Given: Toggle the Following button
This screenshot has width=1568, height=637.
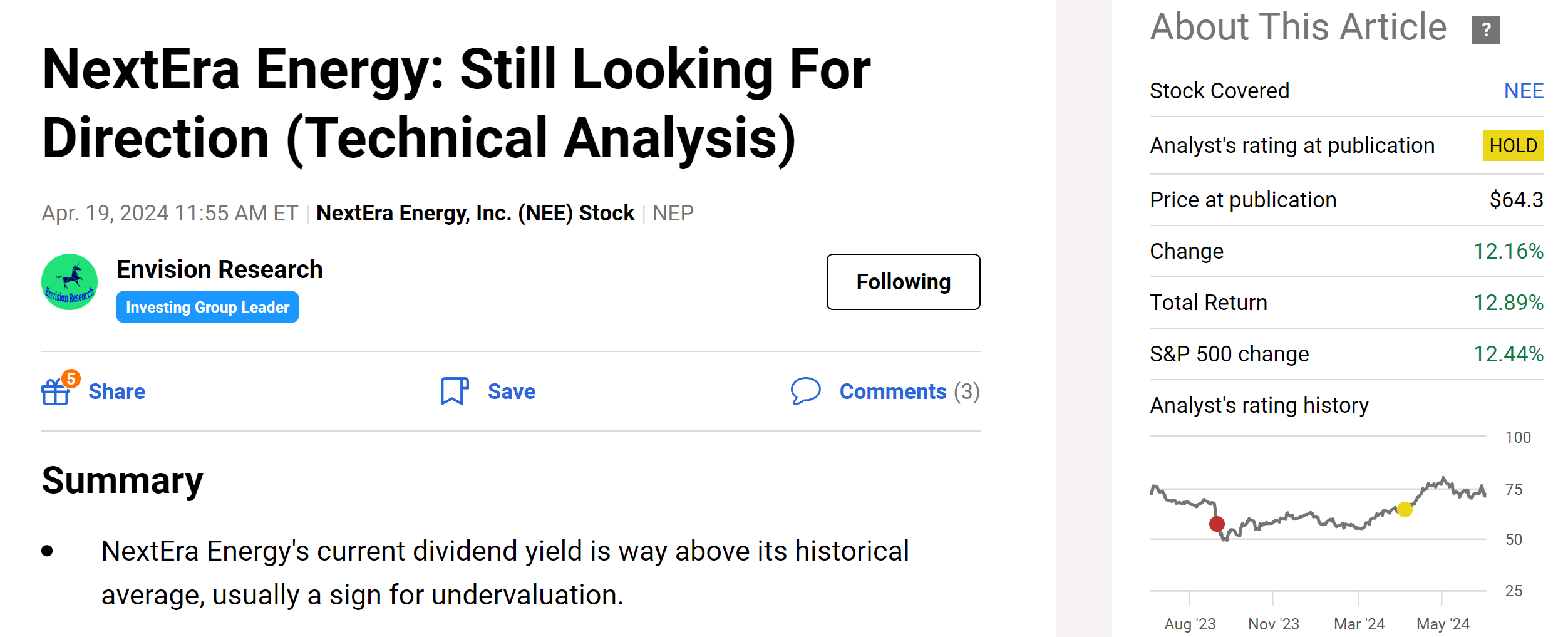Looking at the screenshot, I should coord(903,282).
